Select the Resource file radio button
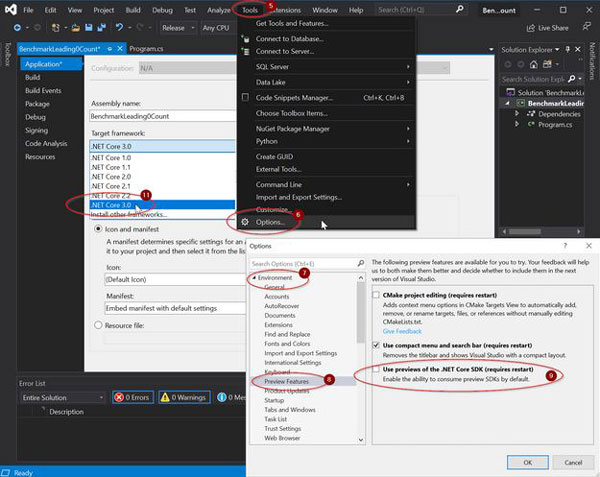Image resolution: width=600 pixels, height=477 pixels. pyautogui.click(x=97, y=326)
